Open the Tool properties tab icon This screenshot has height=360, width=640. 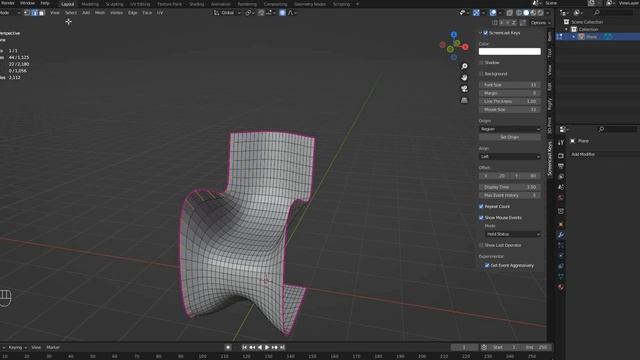coord(561,142)
